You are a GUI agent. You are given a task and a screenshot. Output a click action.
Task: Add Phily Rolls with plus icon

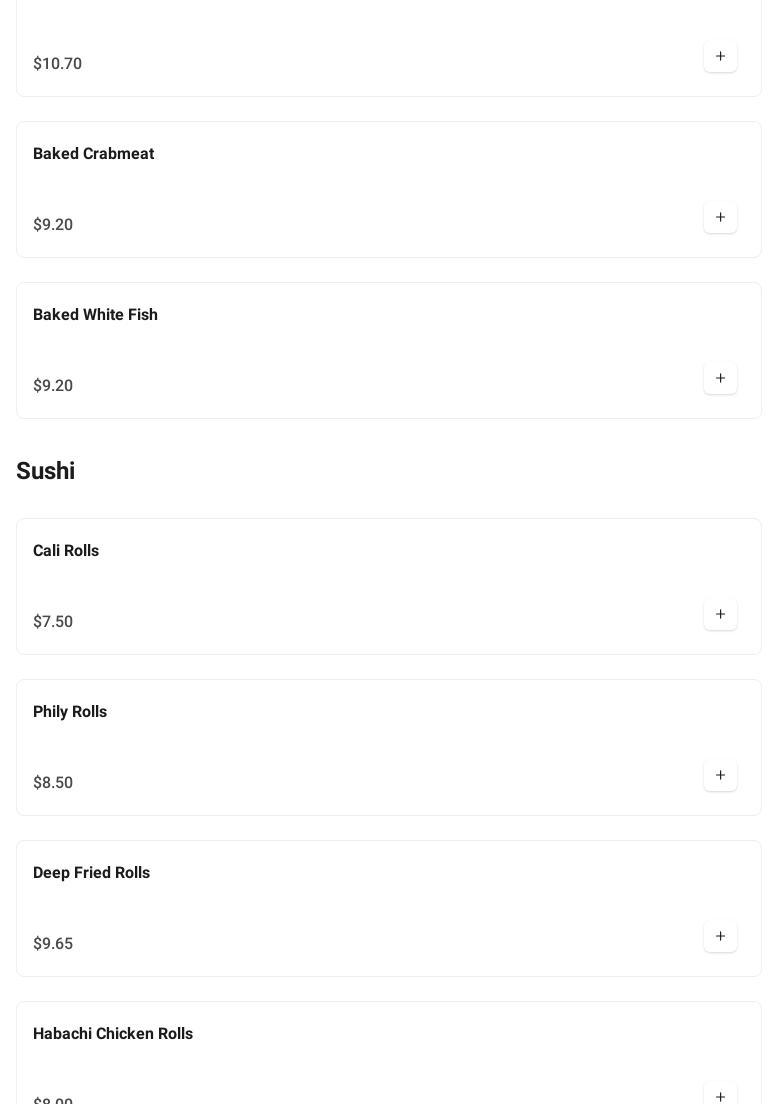click(720, 776)
